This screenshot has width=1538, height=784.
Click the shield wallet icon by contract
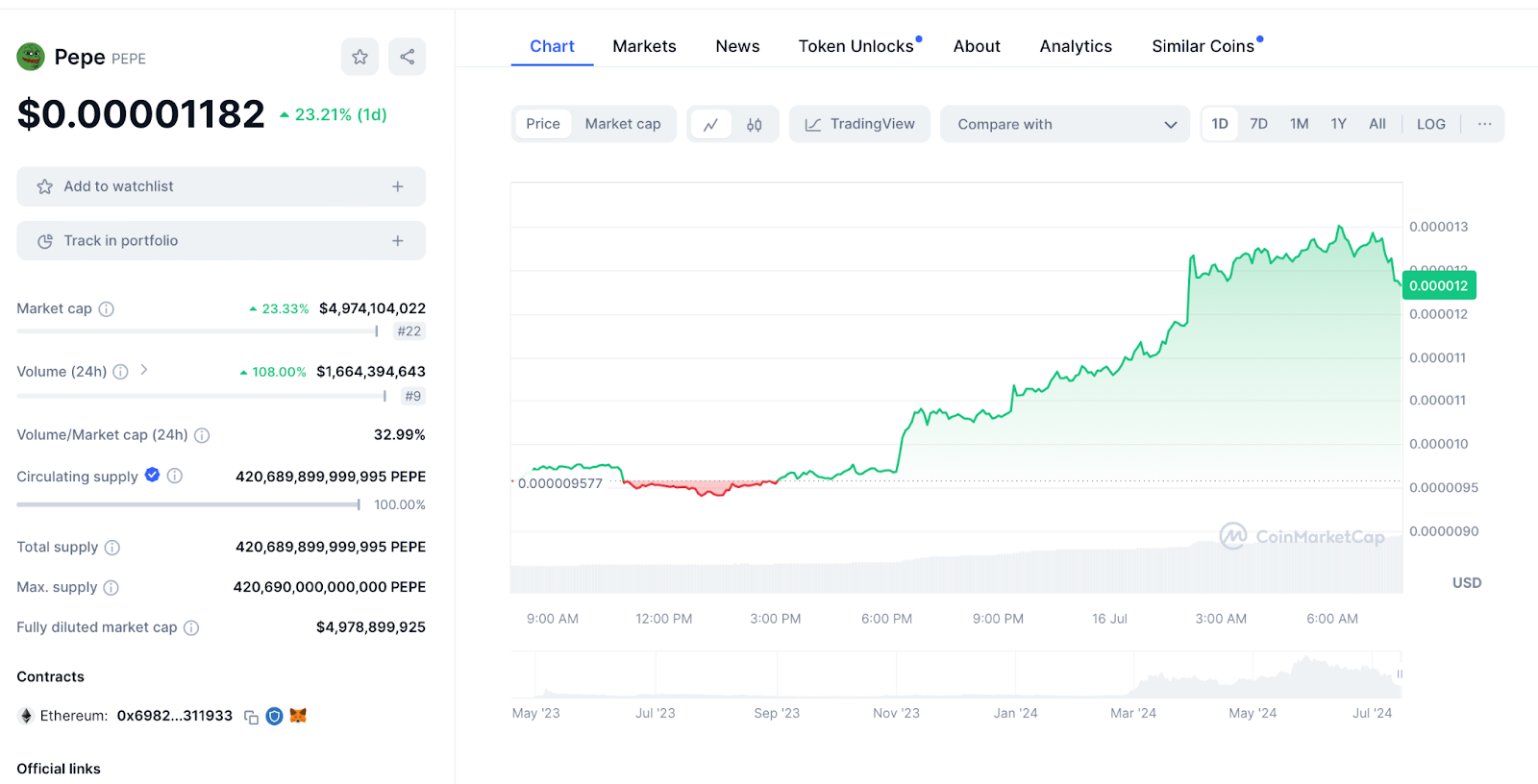click(x=274, y=716)
